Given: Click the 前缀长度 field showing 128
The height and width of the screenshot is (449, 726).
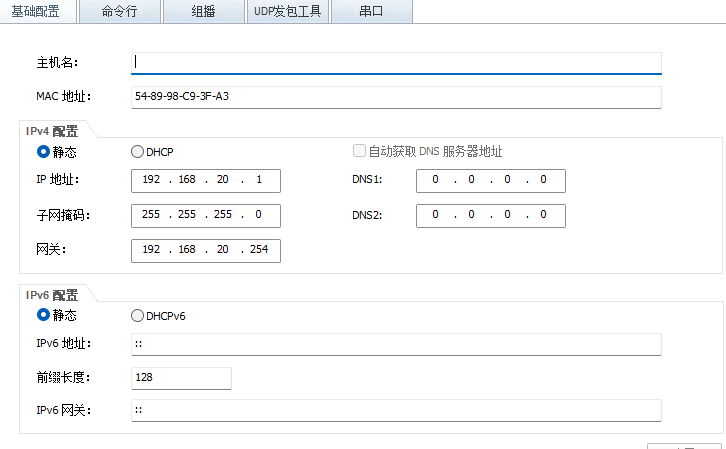Looking at the screenshot, I should point(181,378).
